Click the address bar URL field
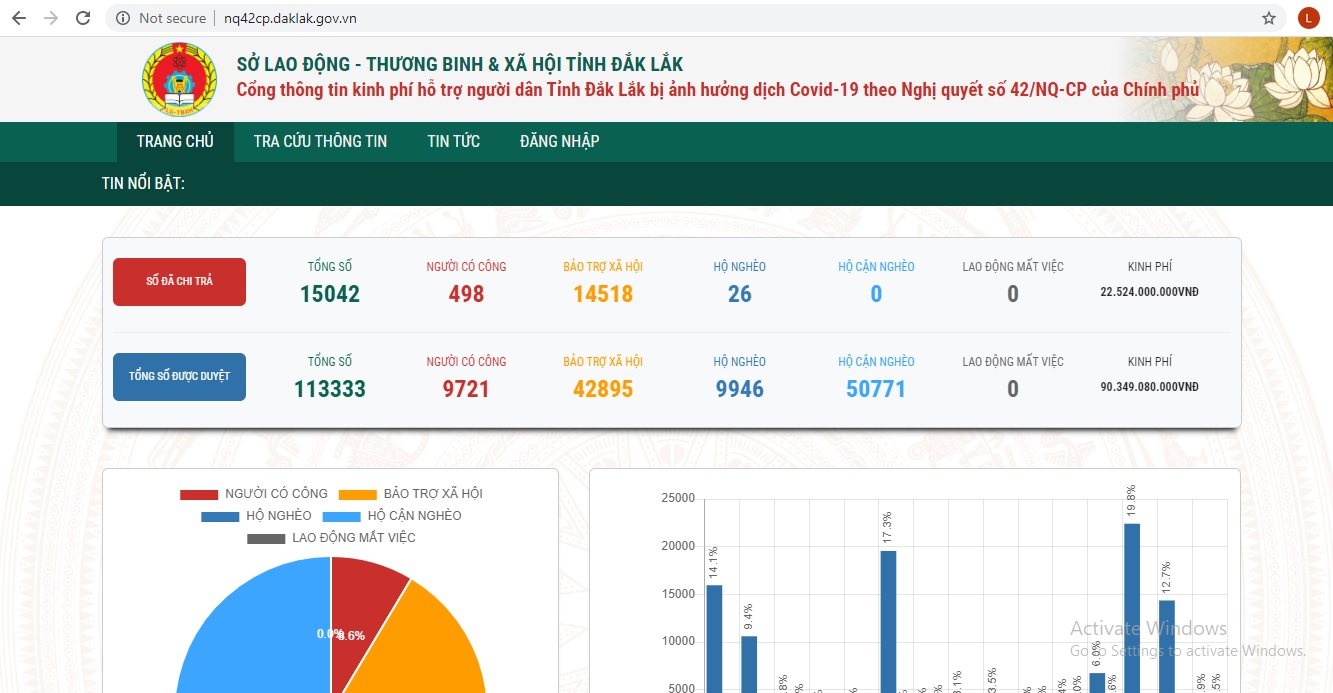The image size is (1333, 693). [x=700, y=18]
